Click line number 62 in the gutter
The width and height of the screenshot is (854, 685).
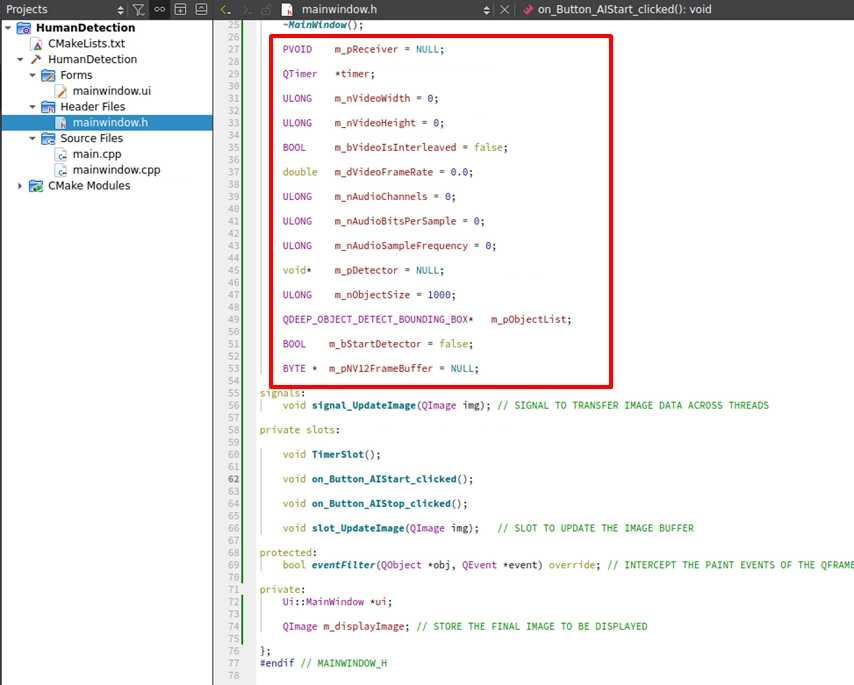click(234, 479)
